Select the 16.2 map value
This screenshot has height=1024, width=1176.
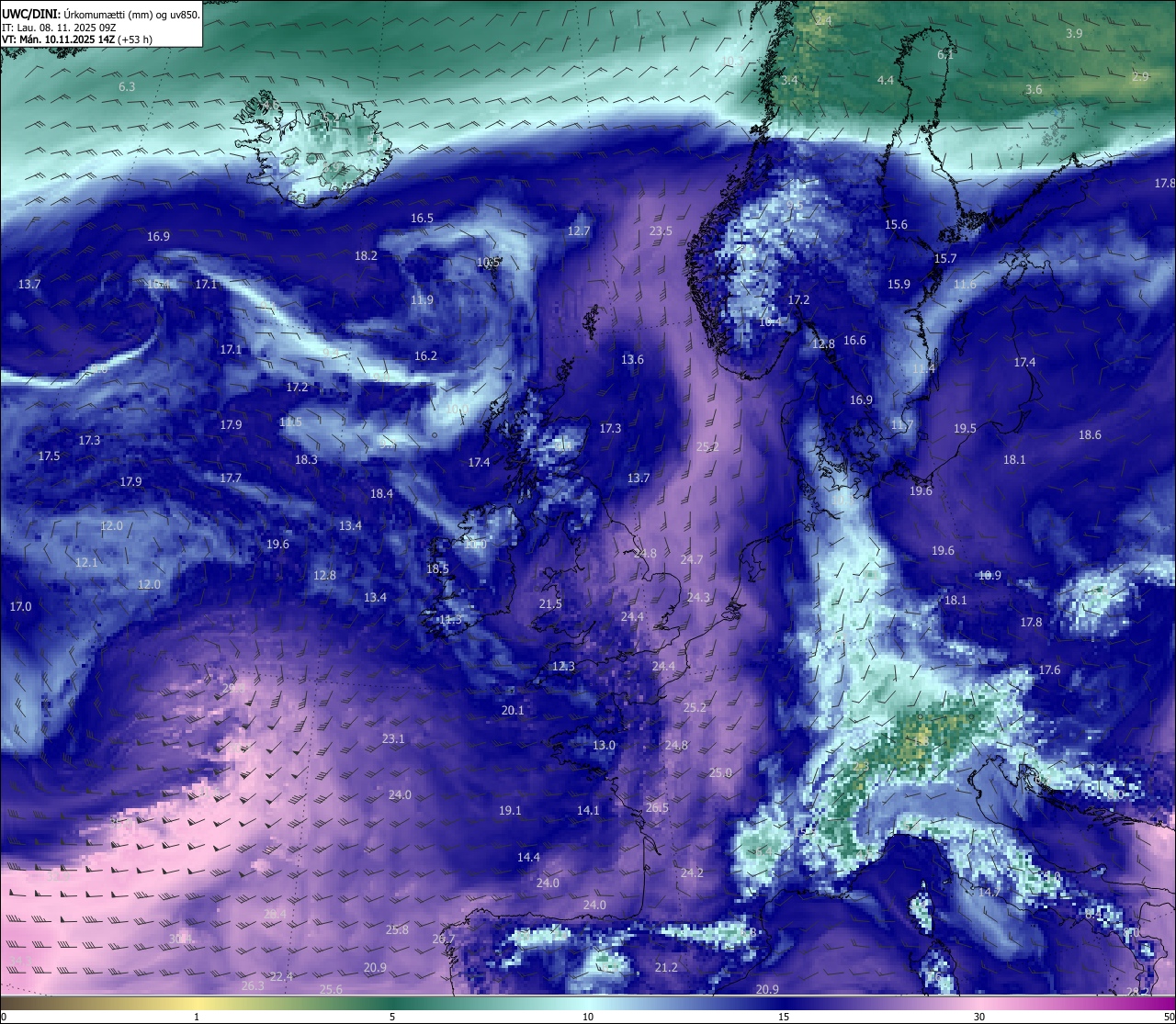click(x=425, y=355)
